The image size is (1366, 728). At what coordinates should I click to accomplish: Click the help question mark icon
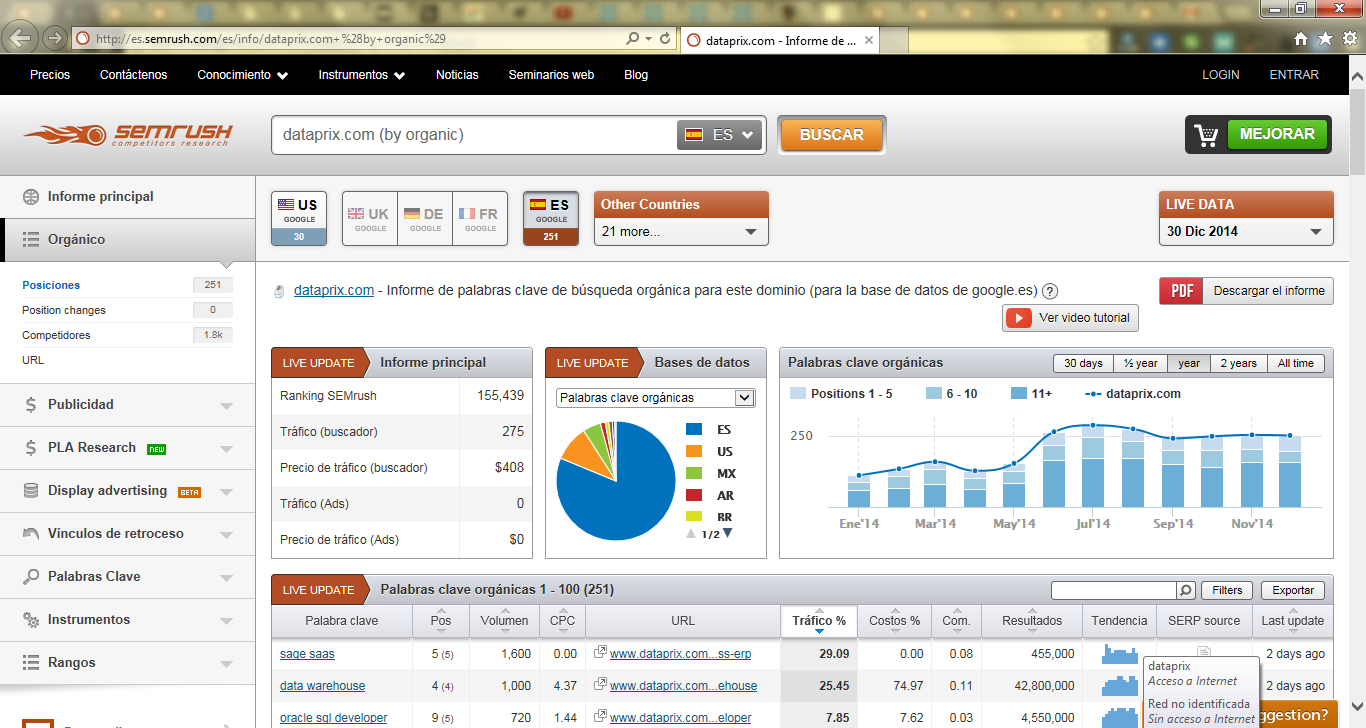tap(1050, 292)
